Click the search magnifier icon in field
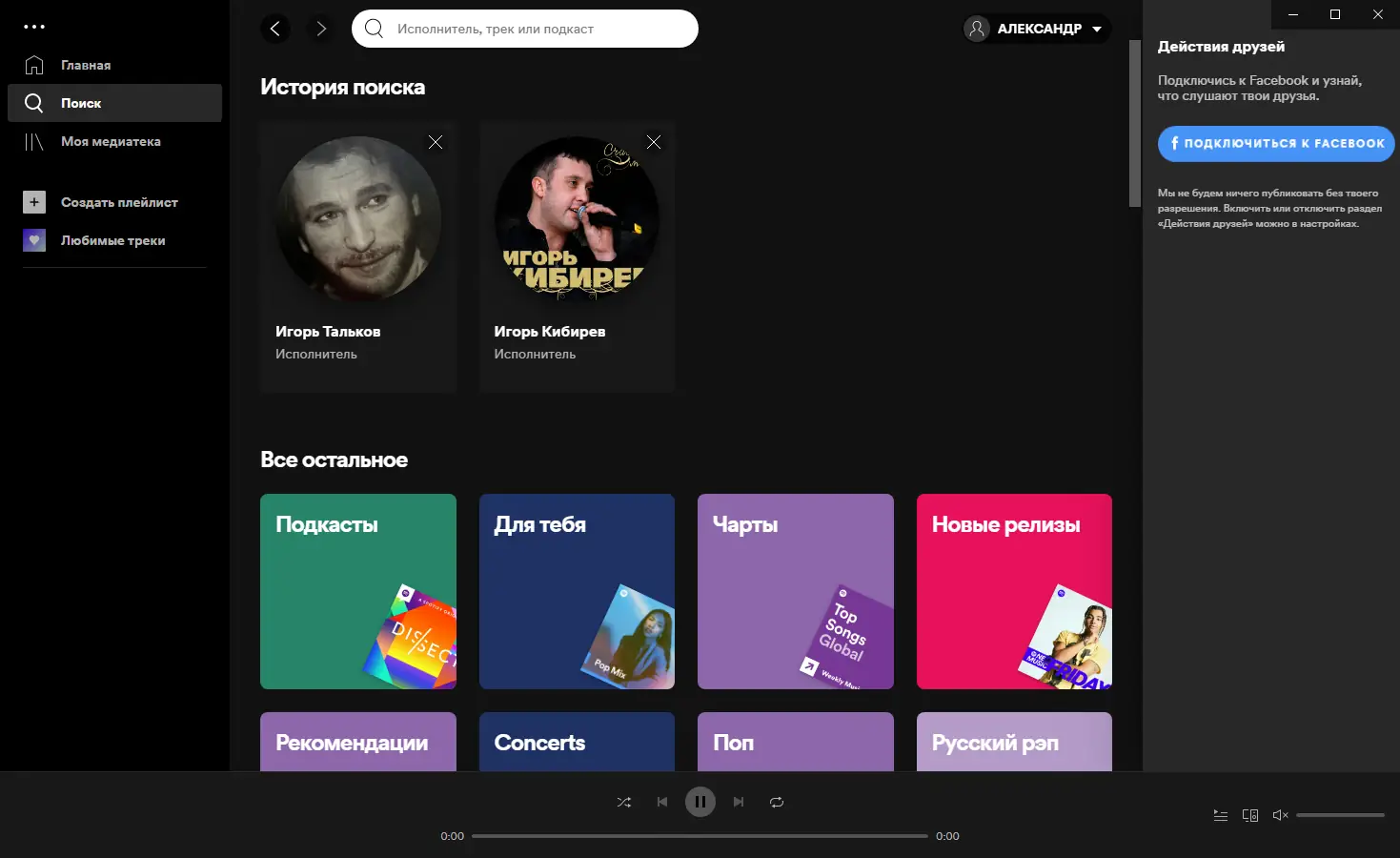This screenshot has width=1400, height=858. tap(375, 29)
